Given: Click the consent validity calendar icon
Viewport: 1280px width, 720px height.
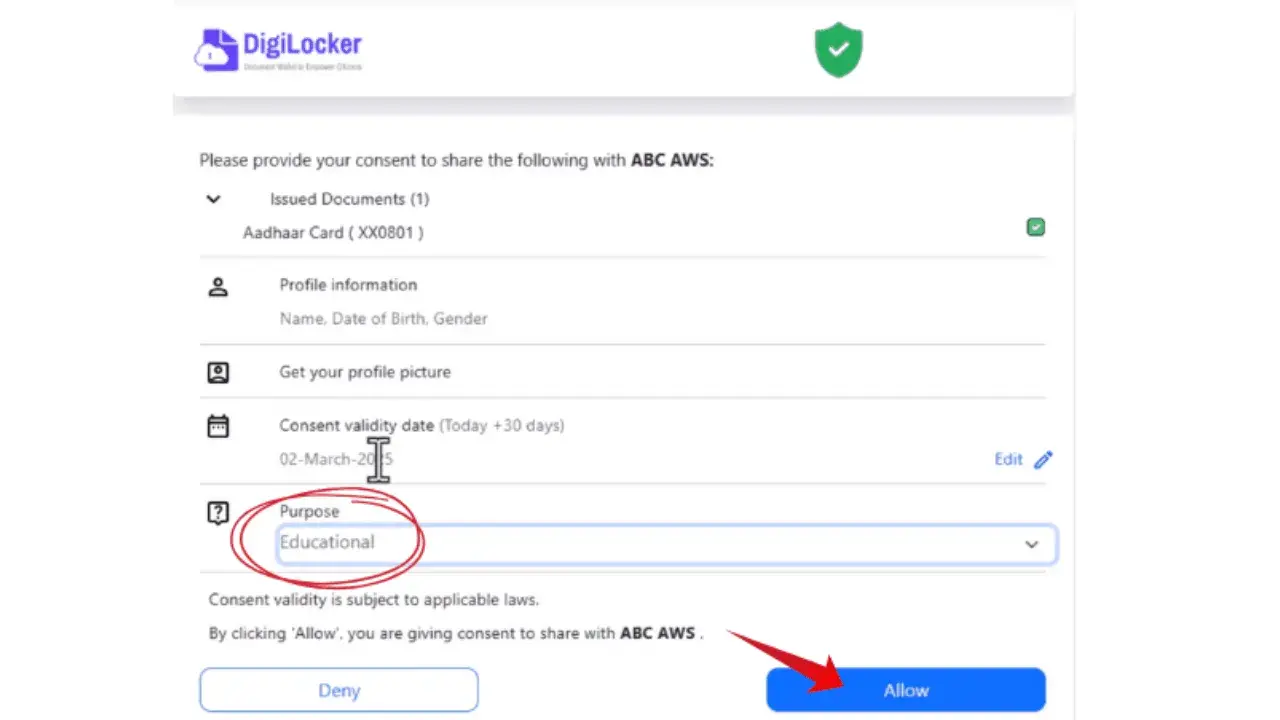Looking at the screenshot, I should 218,427.
